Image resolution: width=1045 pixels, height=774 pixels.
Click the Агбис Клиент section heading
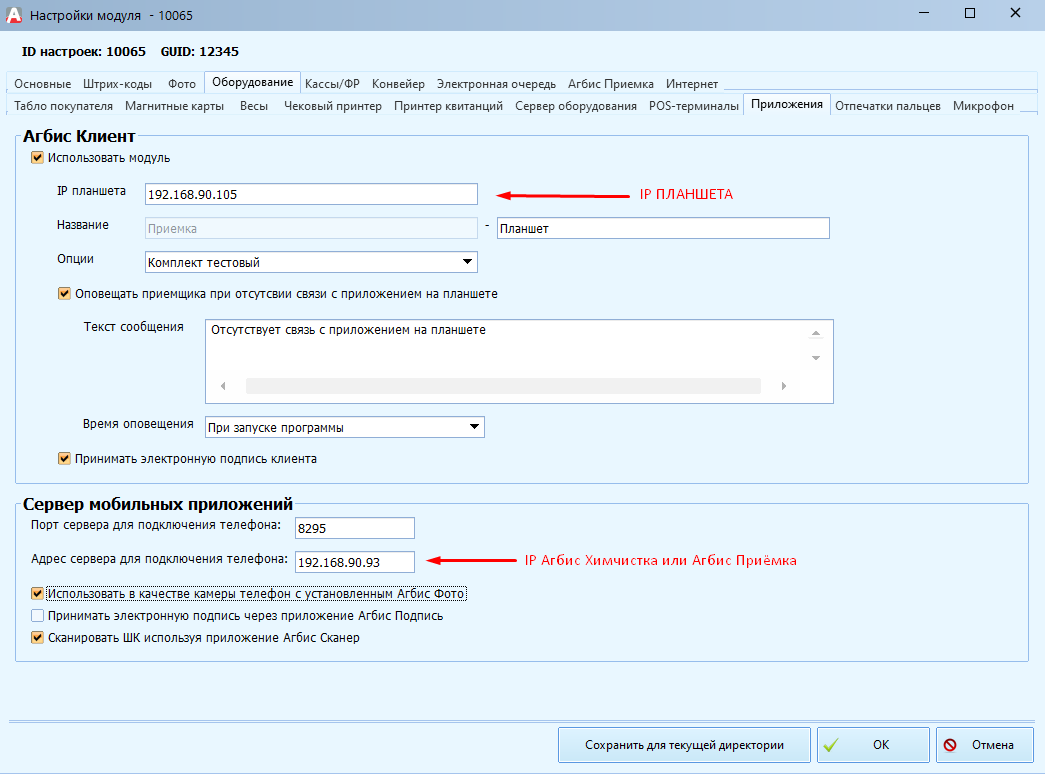(79, 136)
